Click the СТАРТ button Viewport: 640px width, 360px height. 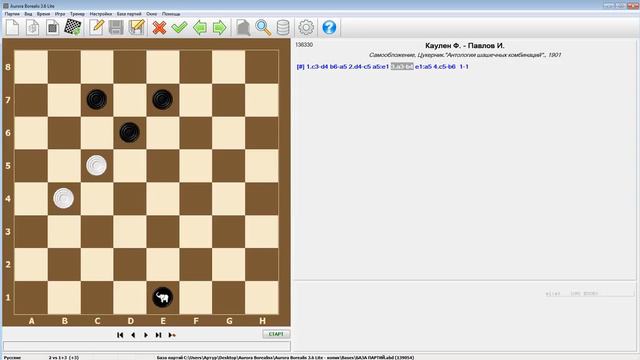tap(276, 334)
